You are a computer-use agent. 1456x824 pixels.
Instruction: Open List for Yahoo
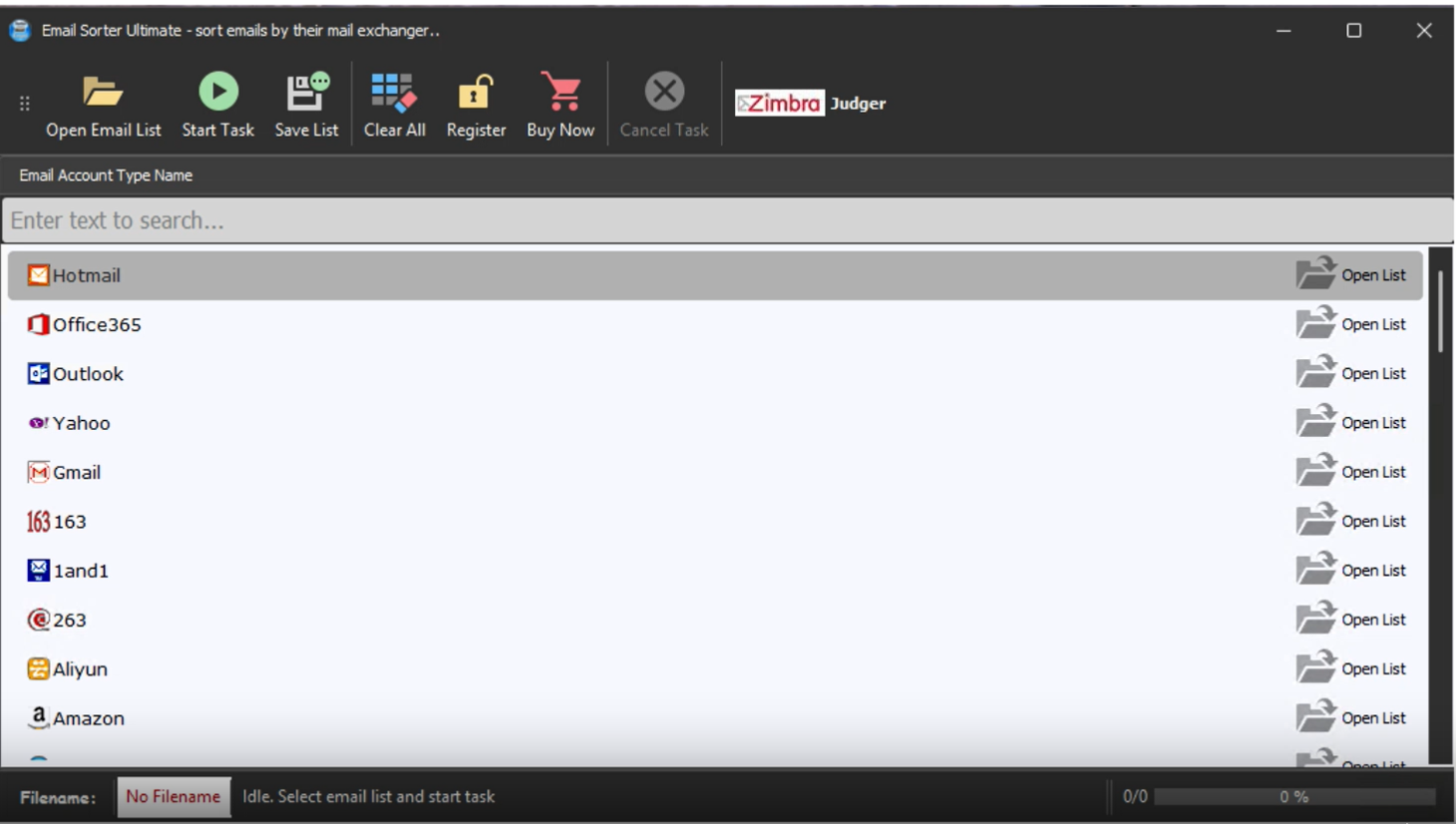[1351, 422]
